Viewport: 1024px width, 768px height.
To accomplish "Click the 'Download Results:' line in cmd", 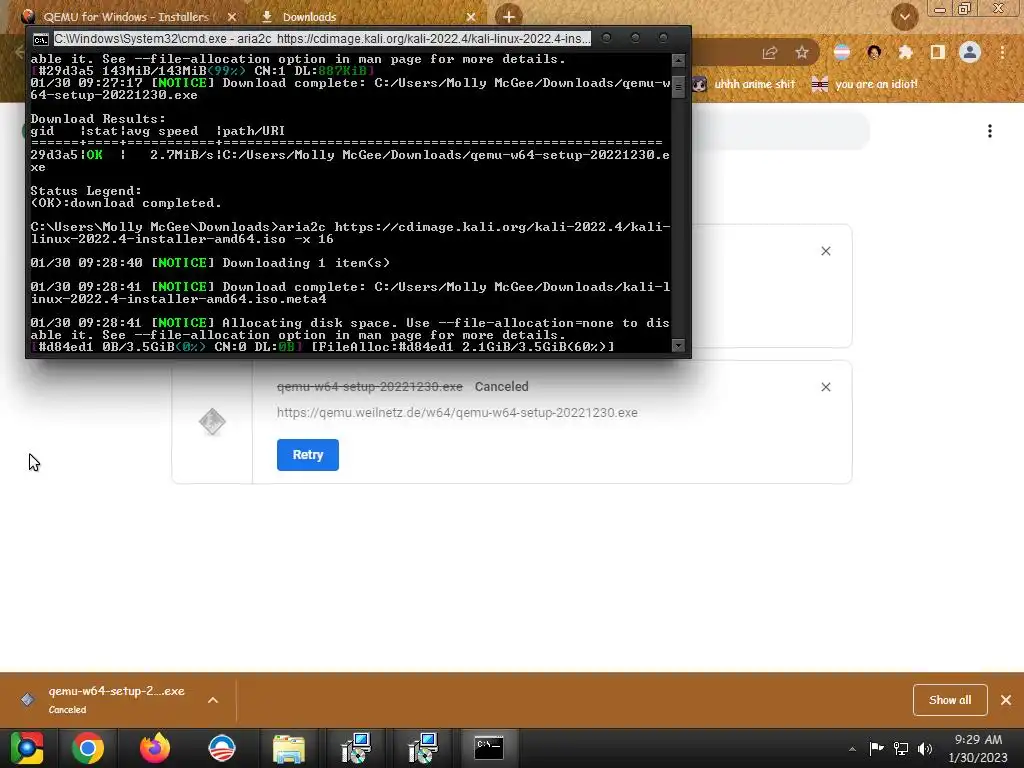I will coord(98,119).
